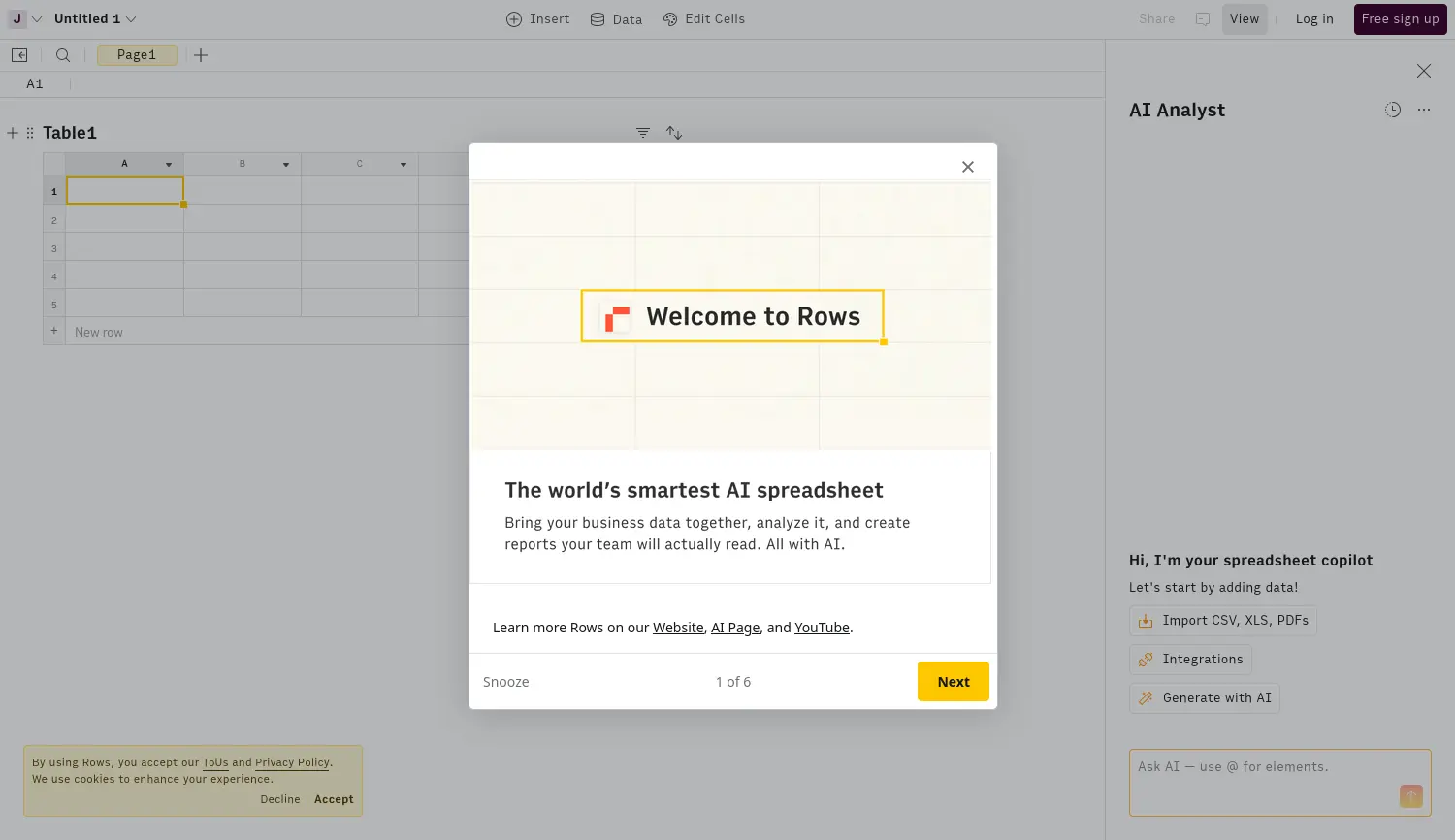Open the table filter icon

[x=643, y=133]
